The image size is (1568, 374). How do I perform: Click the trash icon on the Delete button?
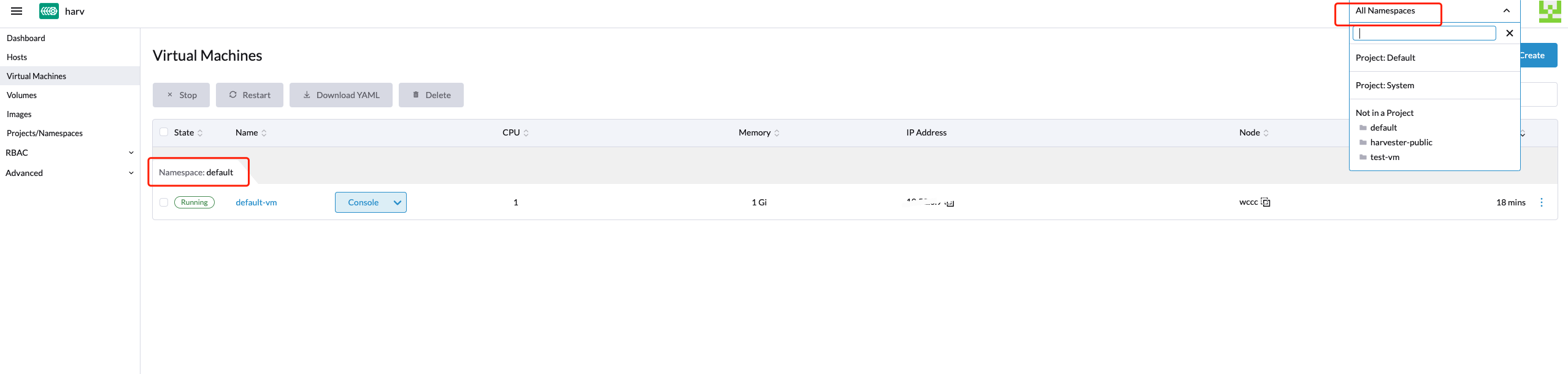pyautogui.click(x=415, y=94)
